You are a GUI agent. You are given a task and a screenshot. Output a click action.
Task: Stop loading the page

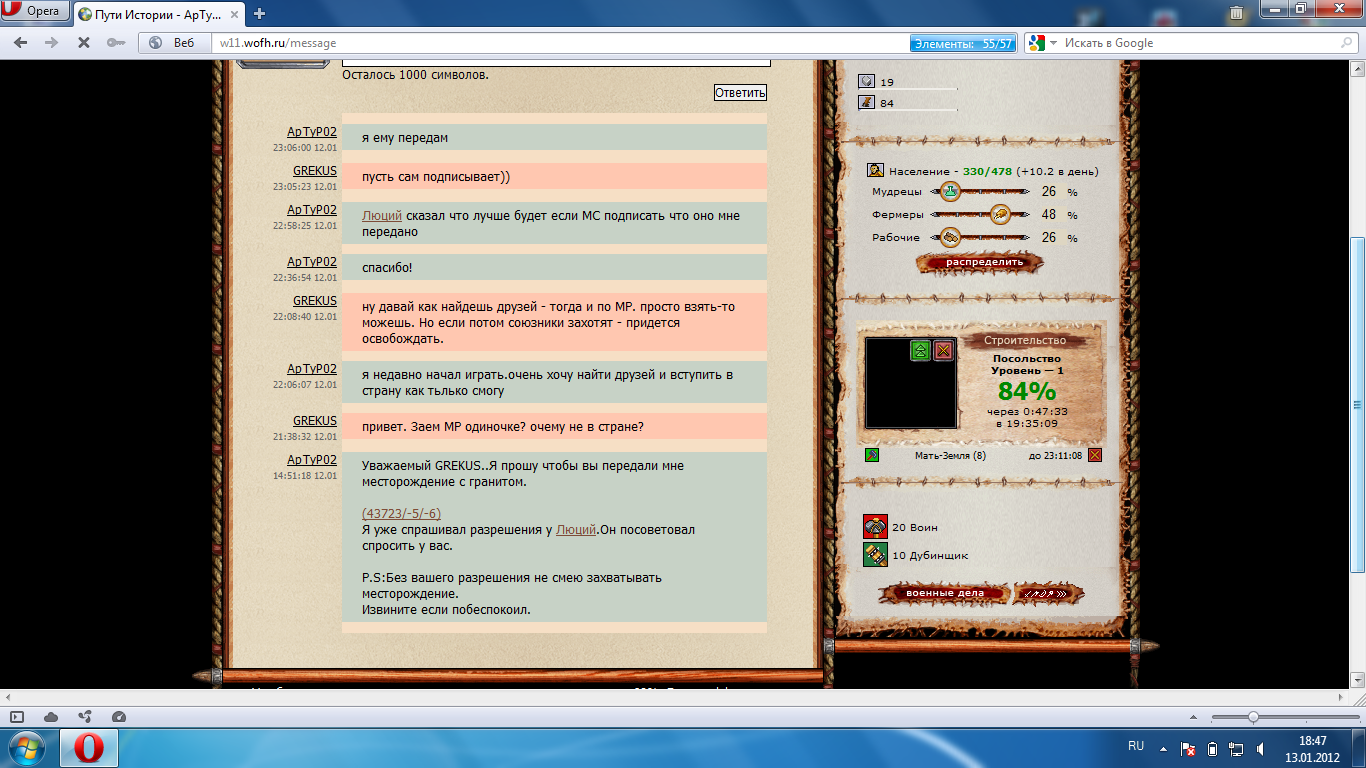click(84, 43)
